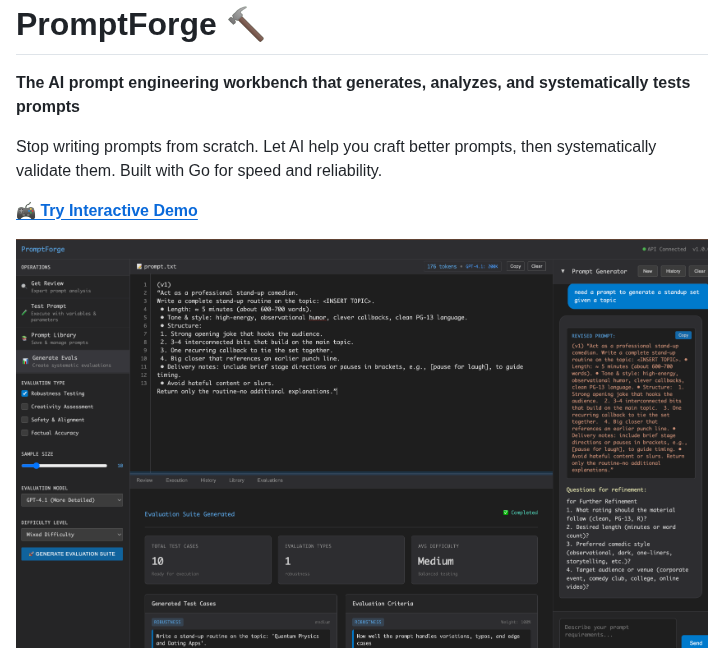Click the green Completed check icon
This screenshot has width=722, height=653.
(506, 513)
